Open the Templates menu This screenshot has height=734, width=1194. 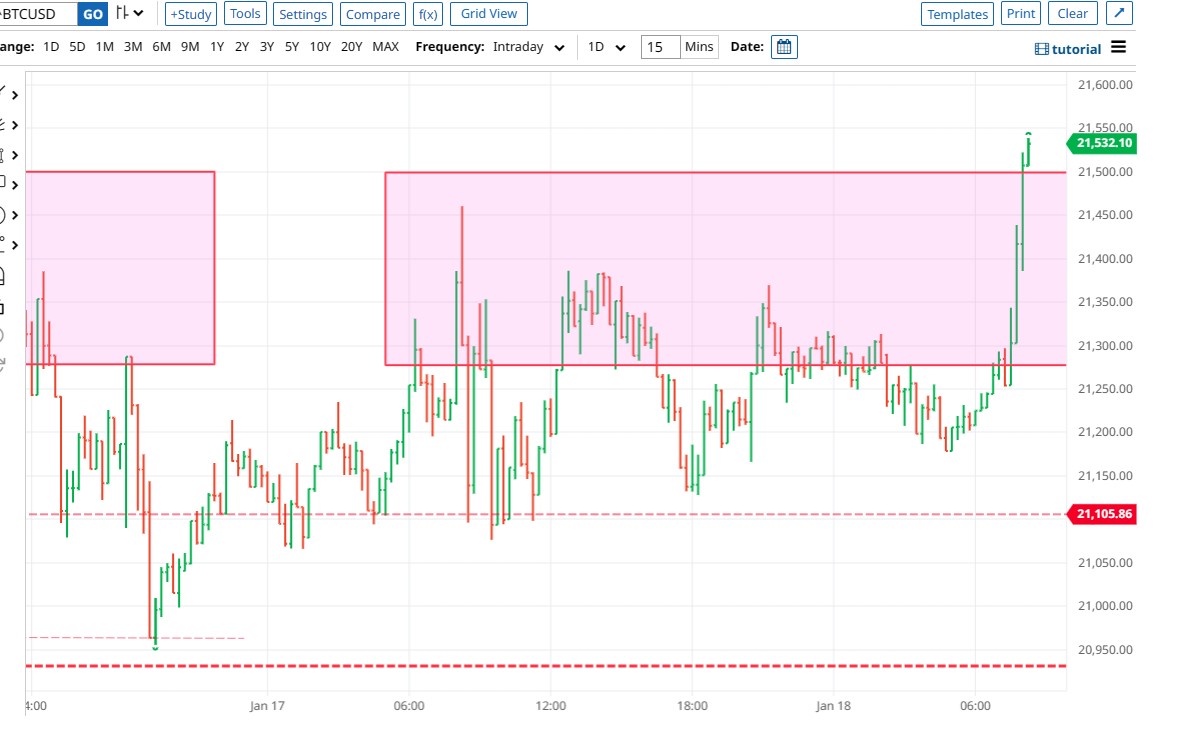[957, 14]
